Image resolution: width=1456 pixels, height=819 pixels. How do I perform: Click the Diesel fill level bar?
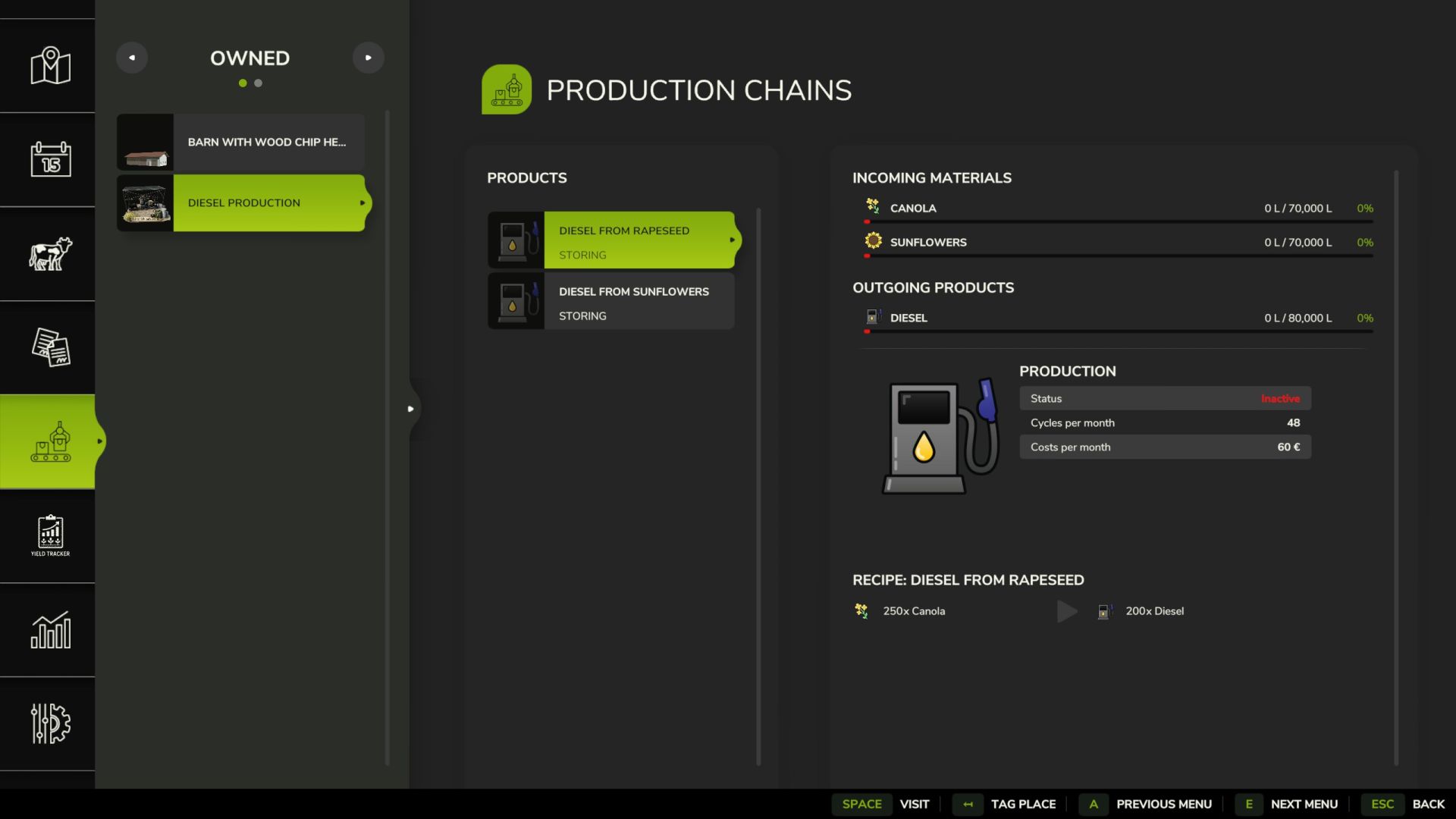pyautogui.click(x=1119, y=331)
